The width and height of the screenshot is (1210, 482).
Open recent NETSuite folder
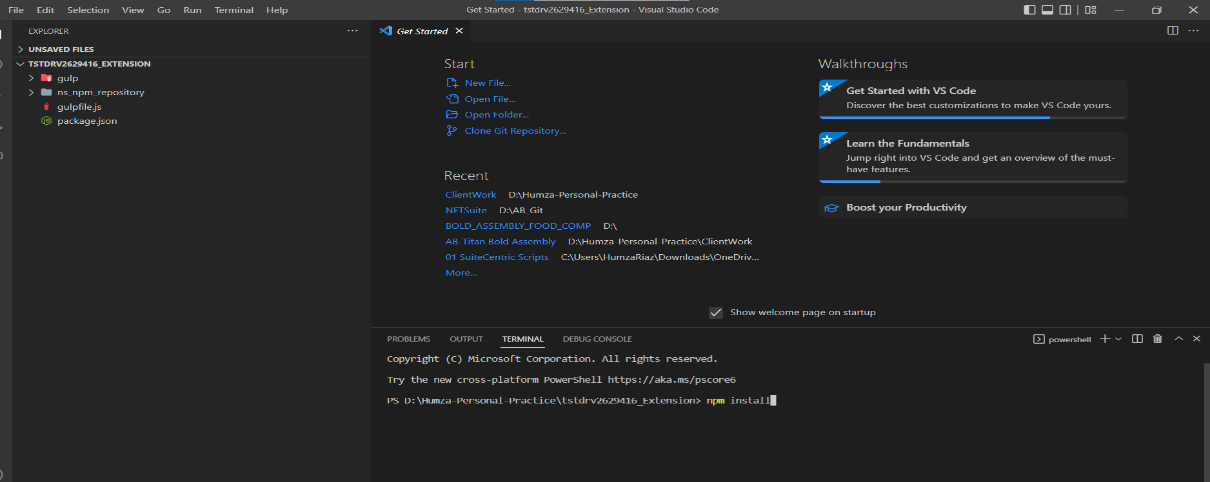click(466, 210)
